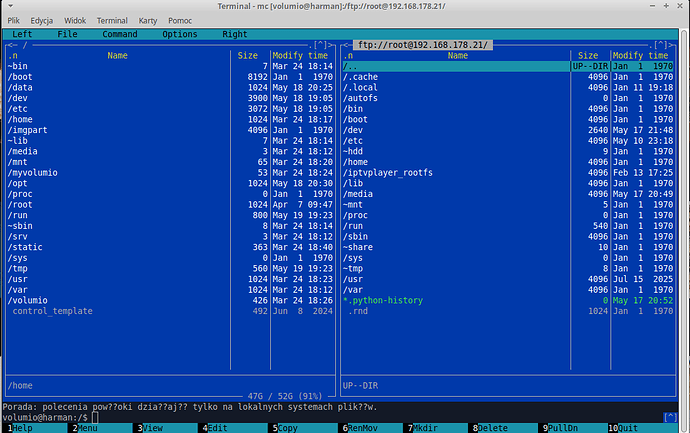Open mc Left panel menu
Viewport: 690px width, 433px height.
[22, 34]
